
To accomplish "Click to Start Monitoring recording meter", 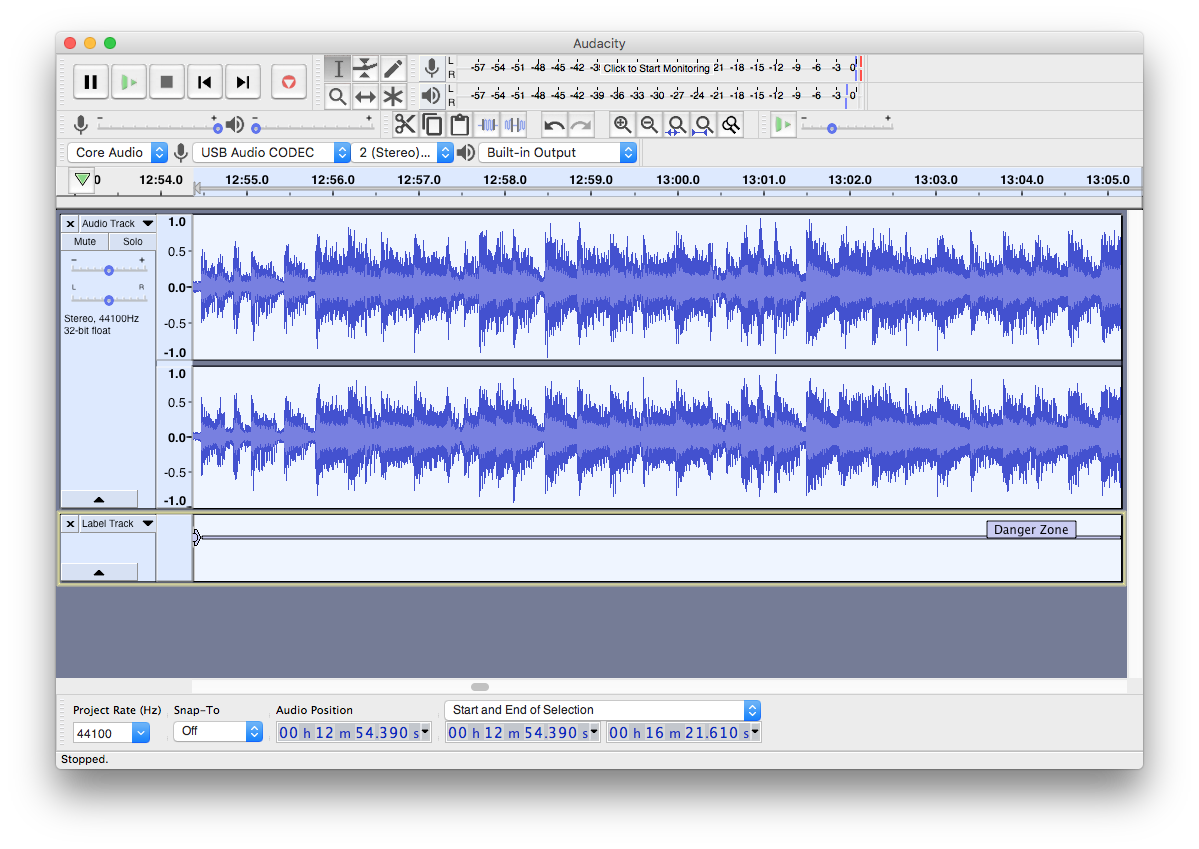I will coord(655,68).
